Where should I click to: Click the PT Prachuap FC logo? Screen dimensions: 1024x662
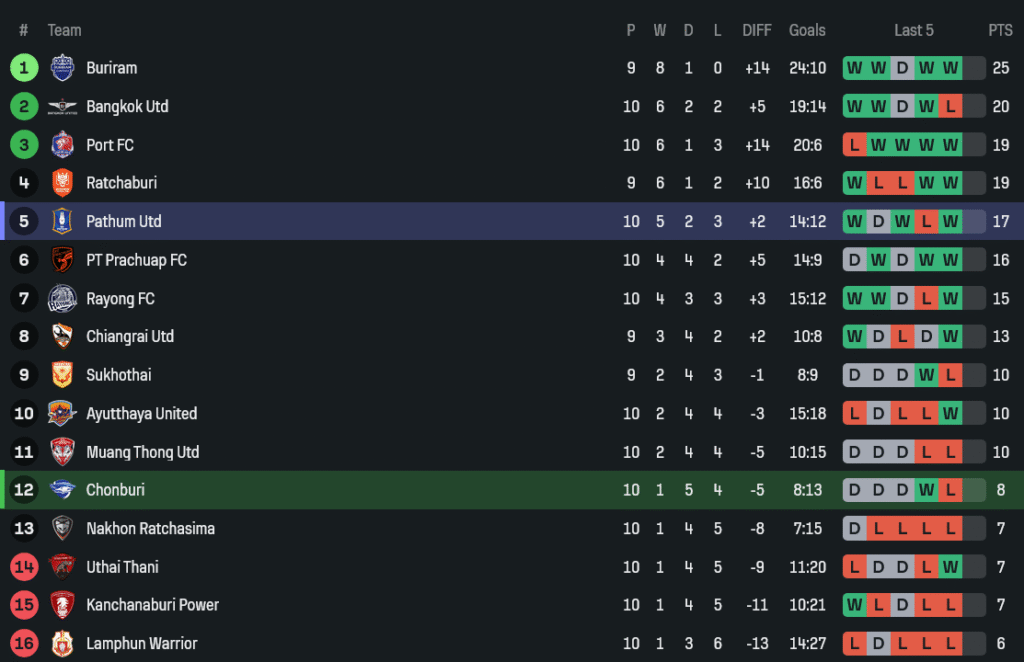(63, 260)
